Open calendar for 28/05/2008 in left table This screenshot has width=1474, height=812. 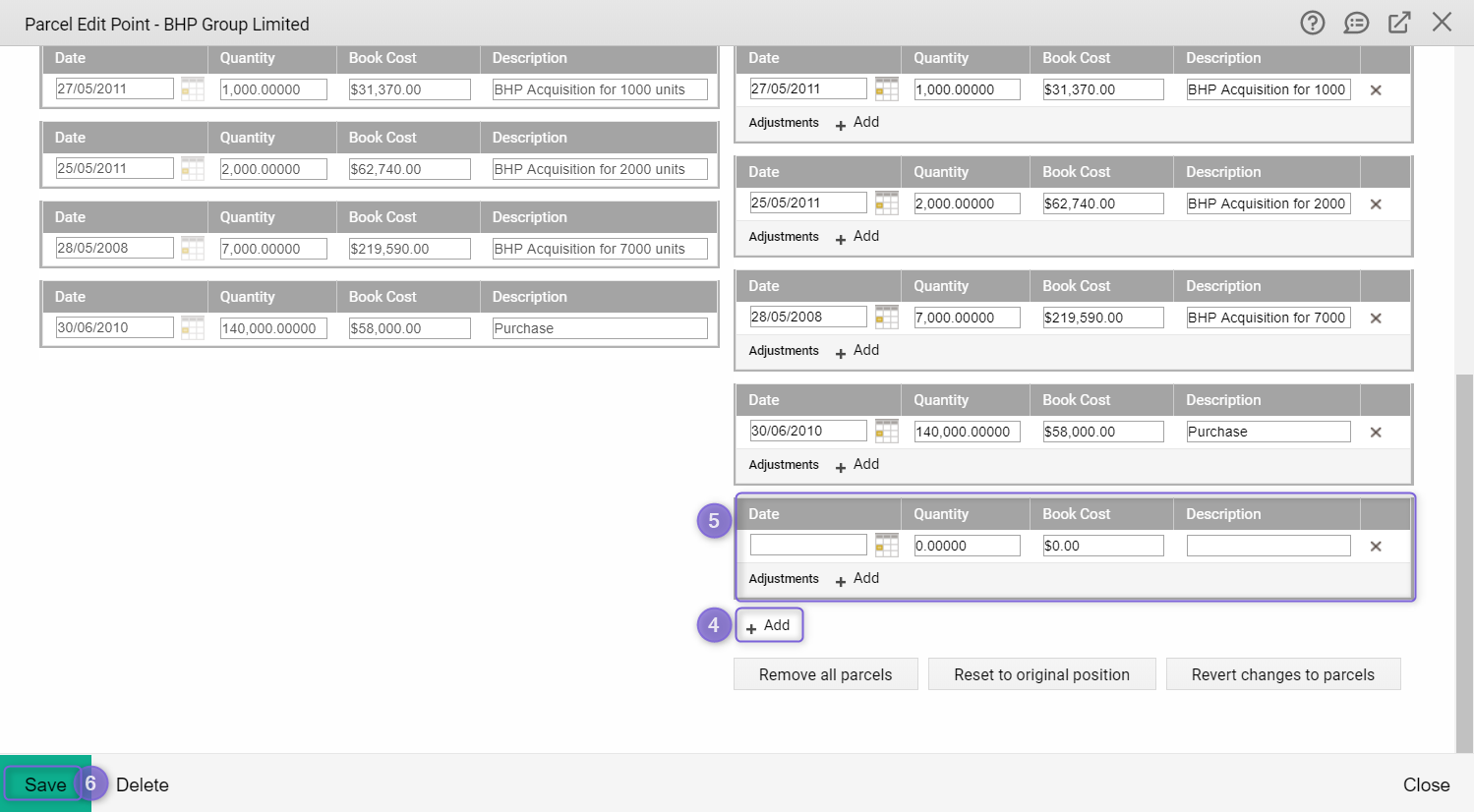pyautogui.click(x=193, y=249)
